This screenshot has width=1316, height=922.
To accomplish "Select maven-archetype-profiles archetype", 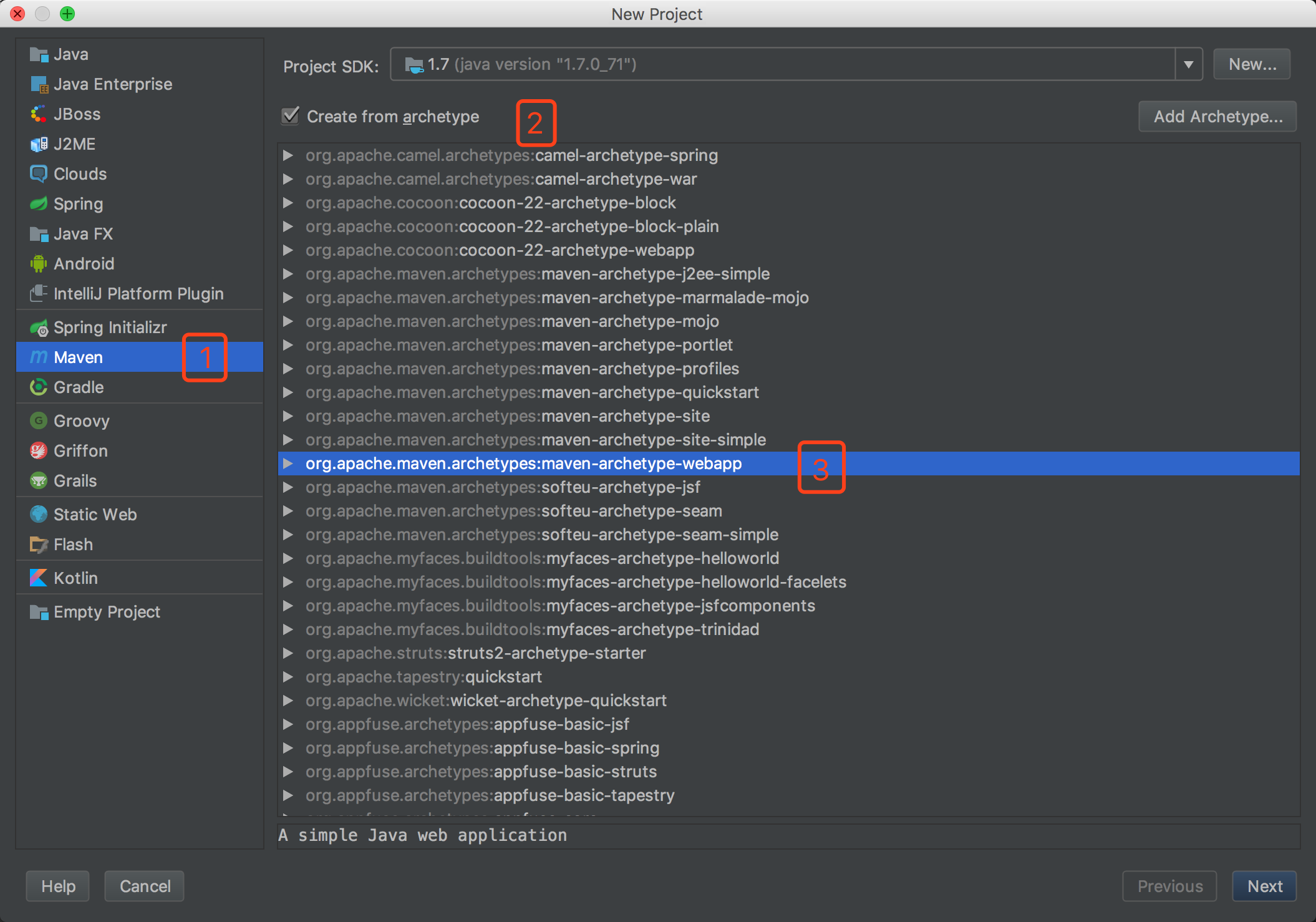I will (x=522, y=369).
